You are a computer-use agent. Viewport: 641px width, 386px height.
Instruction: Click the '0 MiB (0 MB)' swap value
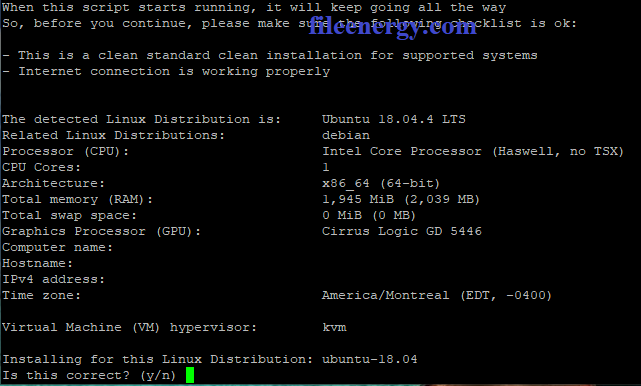369,215
